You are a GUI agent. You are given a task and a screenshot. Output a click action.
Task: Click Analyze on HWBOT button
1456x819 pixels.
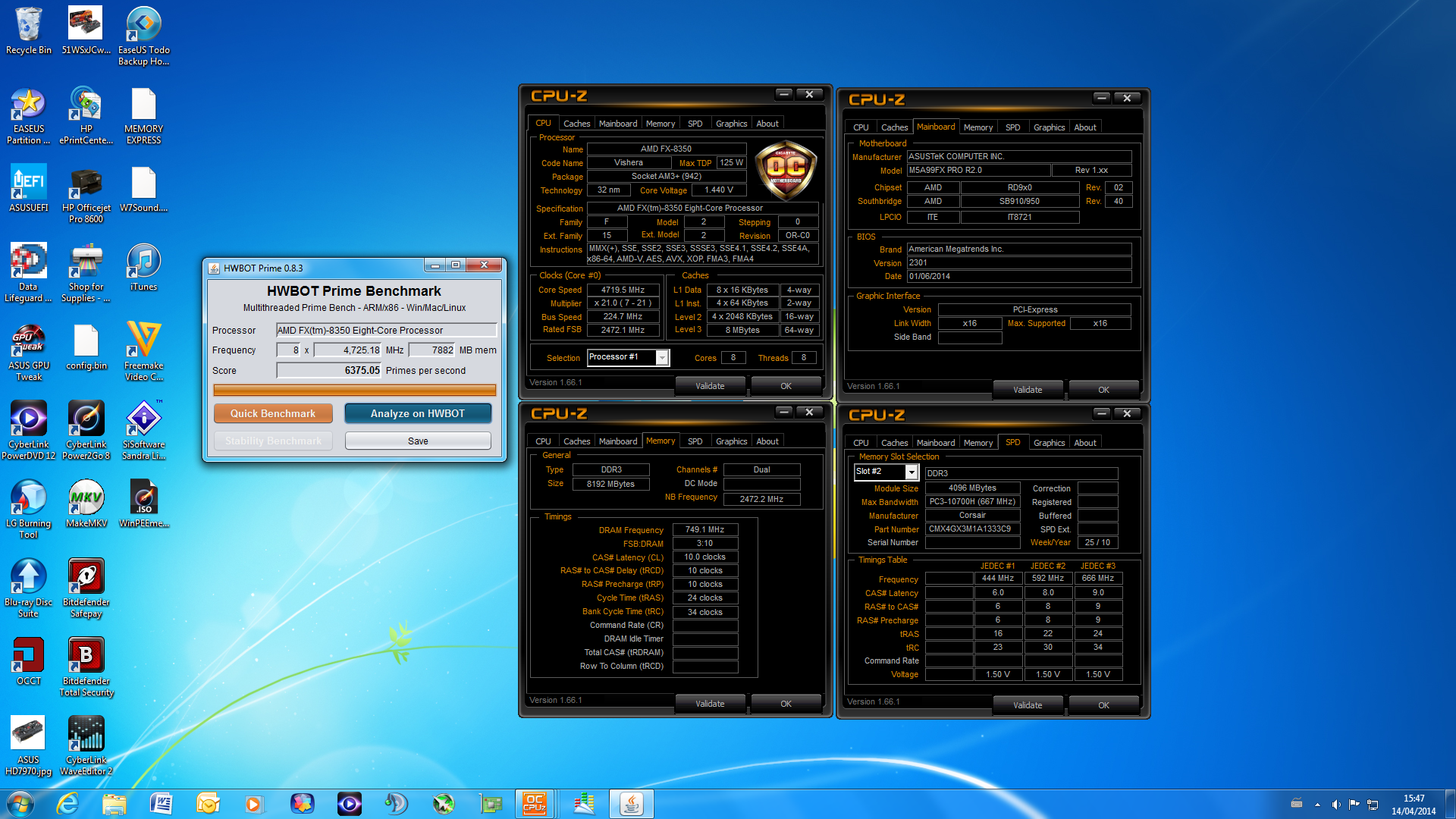click(x=418, y=413)
